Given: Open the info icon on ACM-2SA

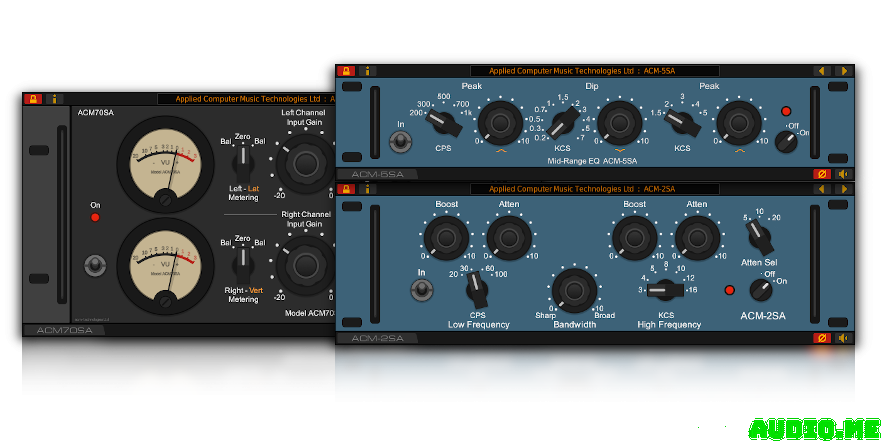Looking at the screenshot, I should (367, 189).
